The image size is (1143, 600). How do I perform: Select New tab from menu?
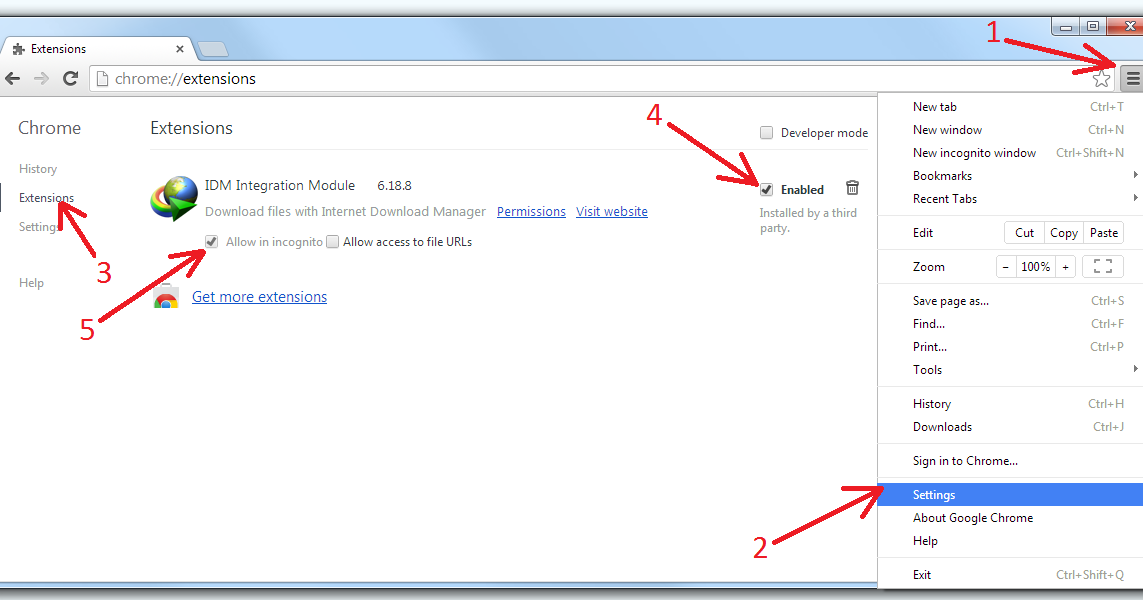1010,106
